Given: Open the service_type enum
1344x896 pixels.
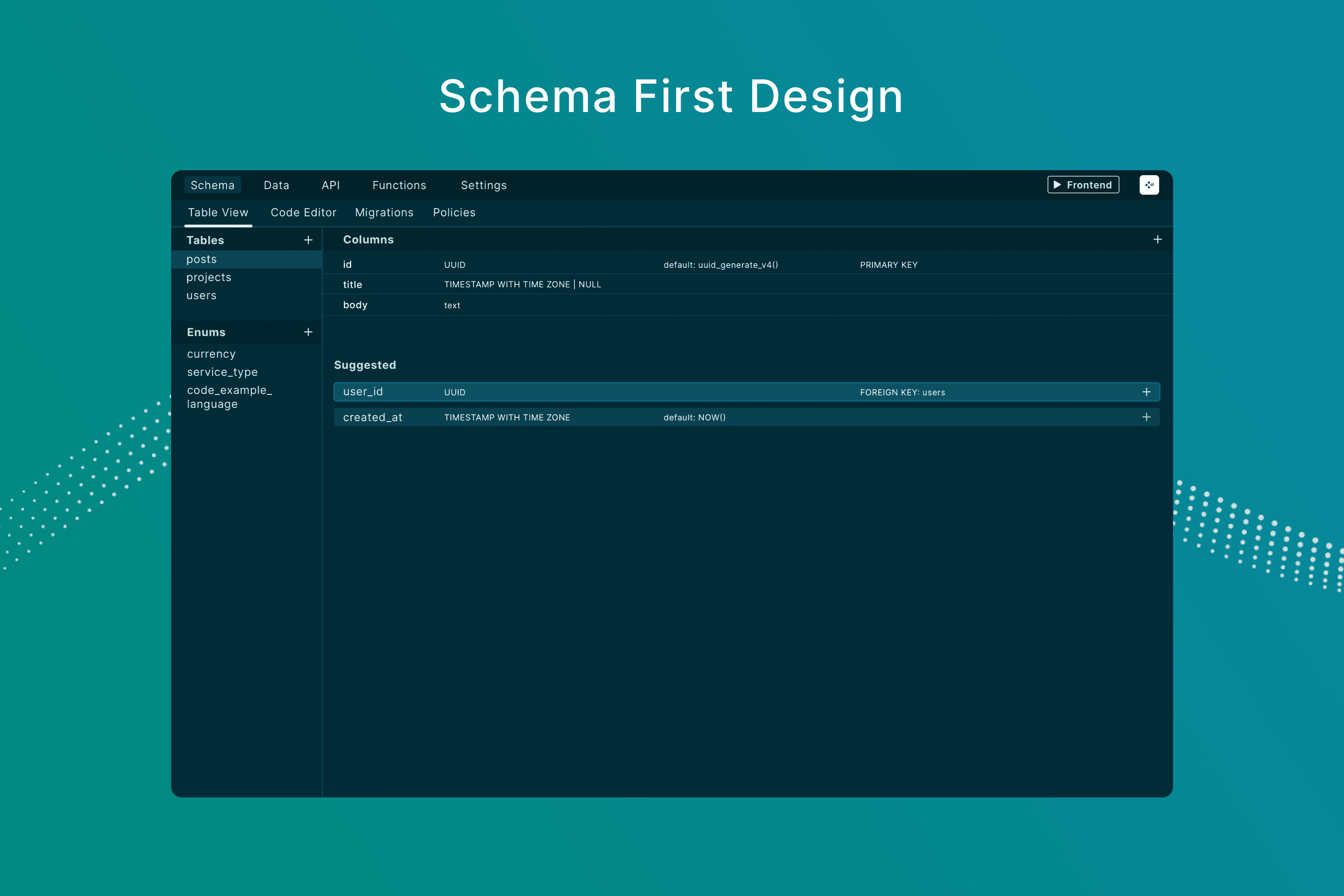Looking at the screenshot, I should (x=222, y=372).
